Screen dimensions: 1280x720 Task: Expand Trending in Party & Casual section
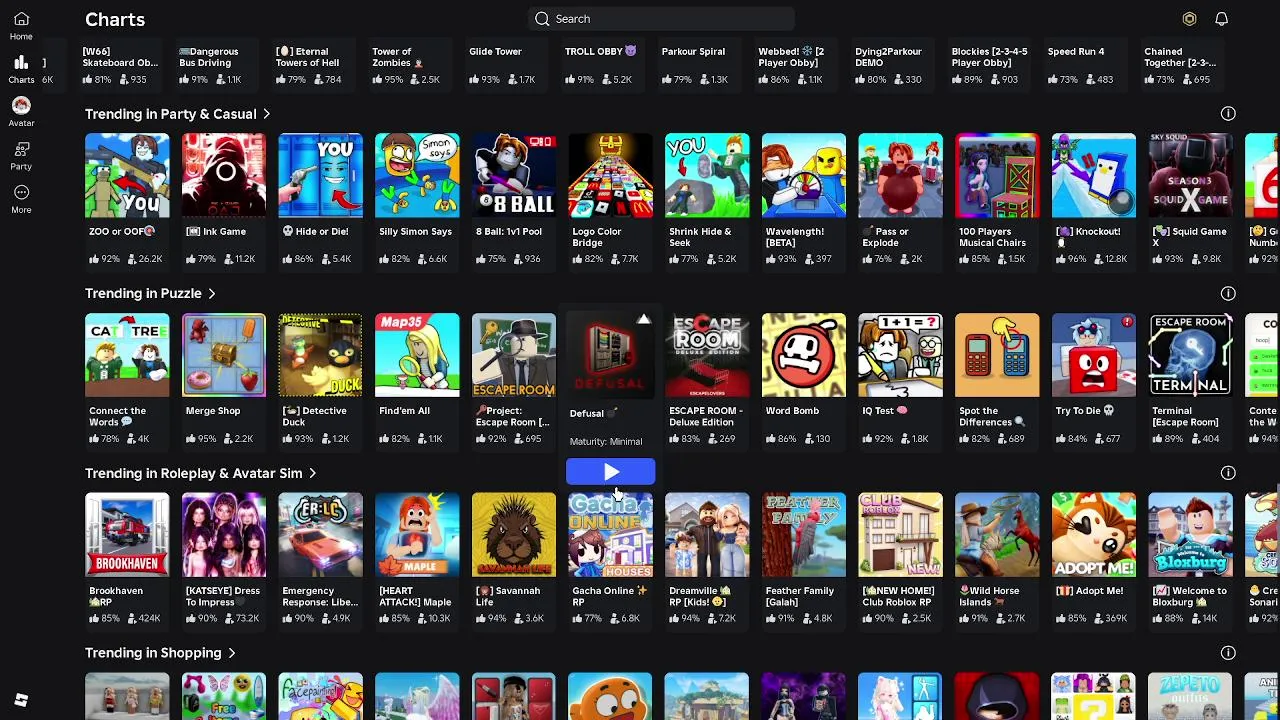click(178, 114)
